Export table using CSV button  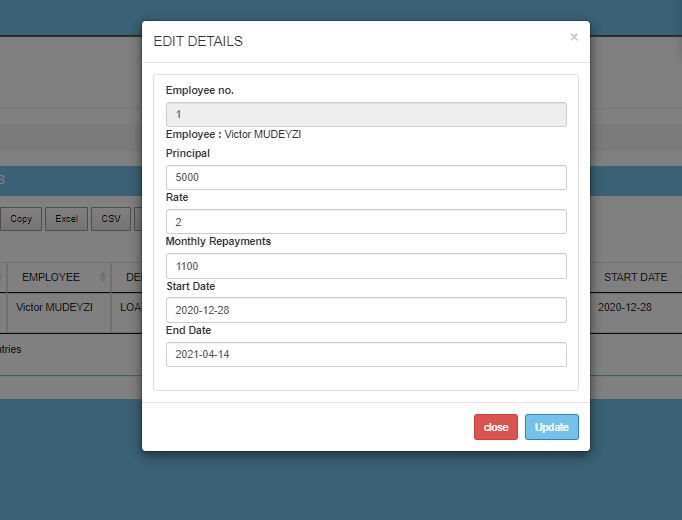(x=110, y=219)
